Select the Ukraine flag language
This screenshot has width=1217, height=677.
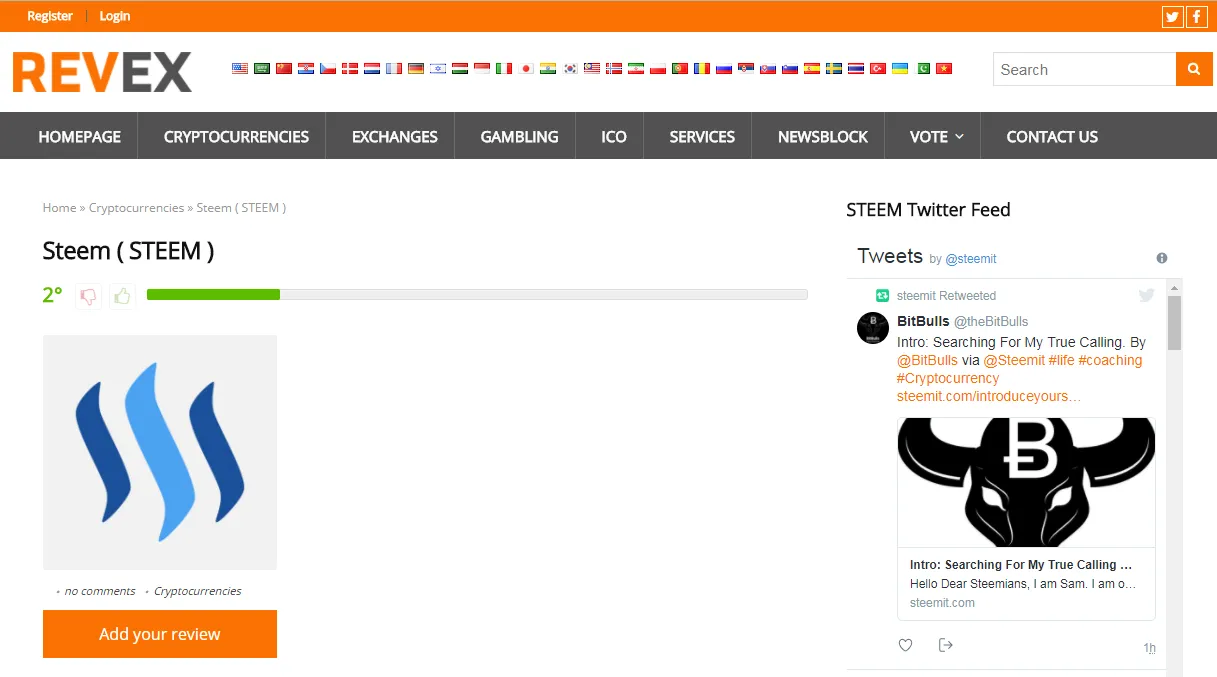pyautogui.click(x=900, y=69)
